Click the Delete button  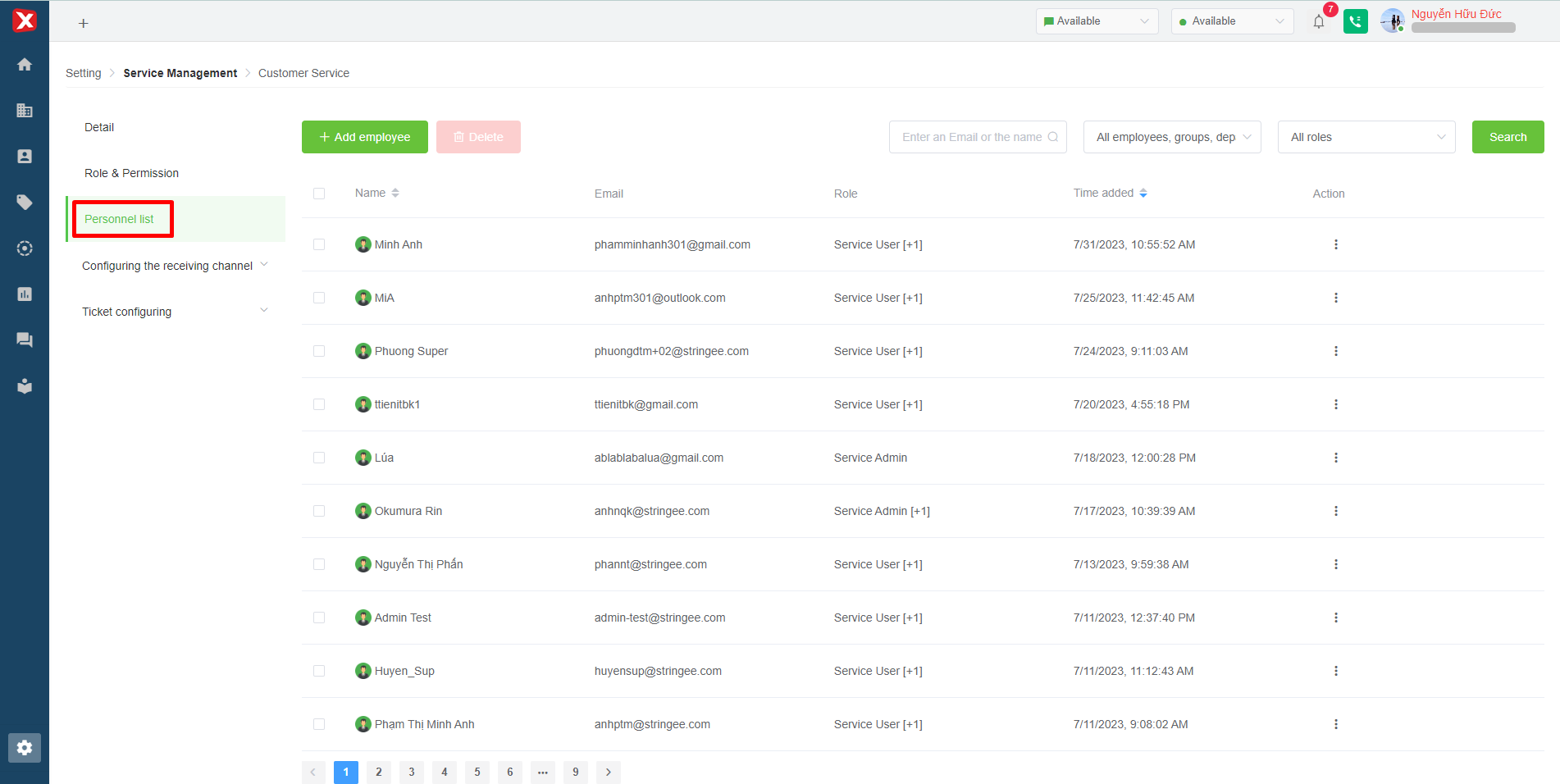pos(478,137)
